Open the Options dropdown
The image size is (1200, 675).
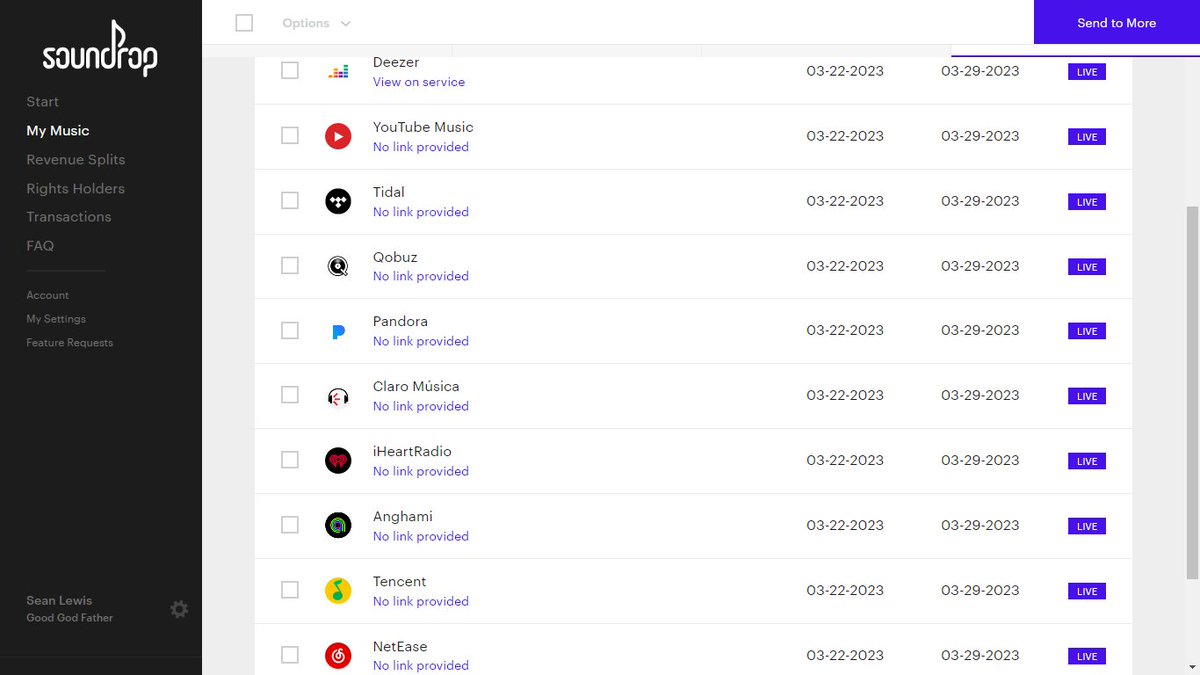(316, 23)
